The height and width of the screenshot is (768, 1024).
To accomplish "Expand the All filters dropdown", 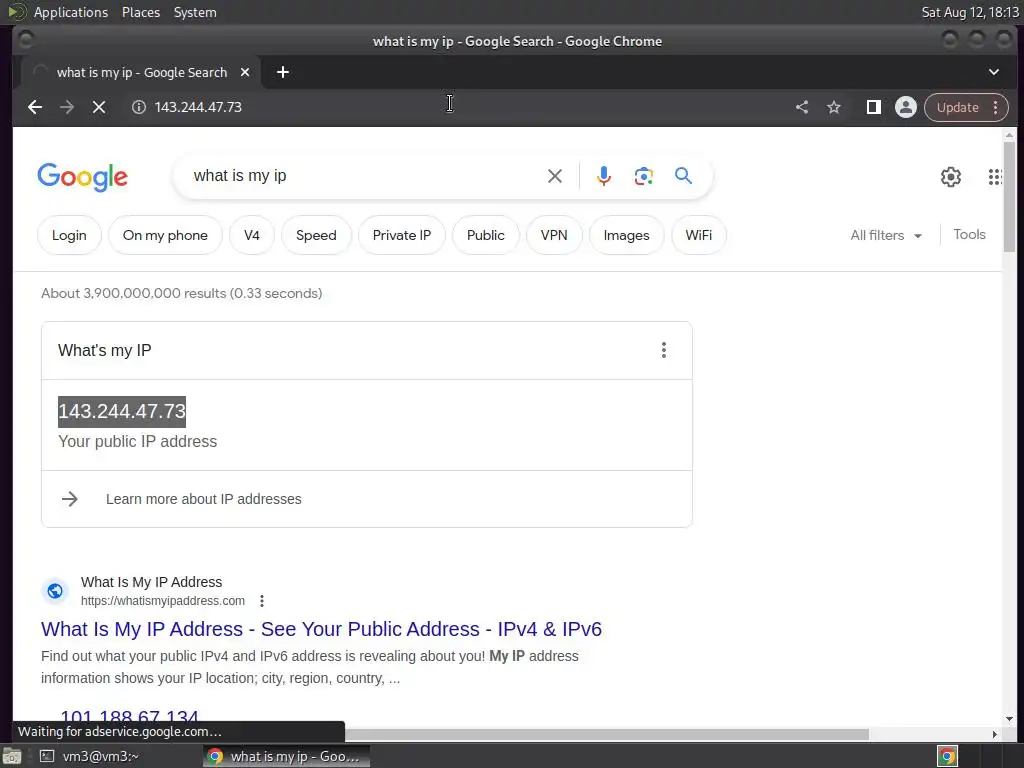I will pyautogui.click(x=886, y=235).
